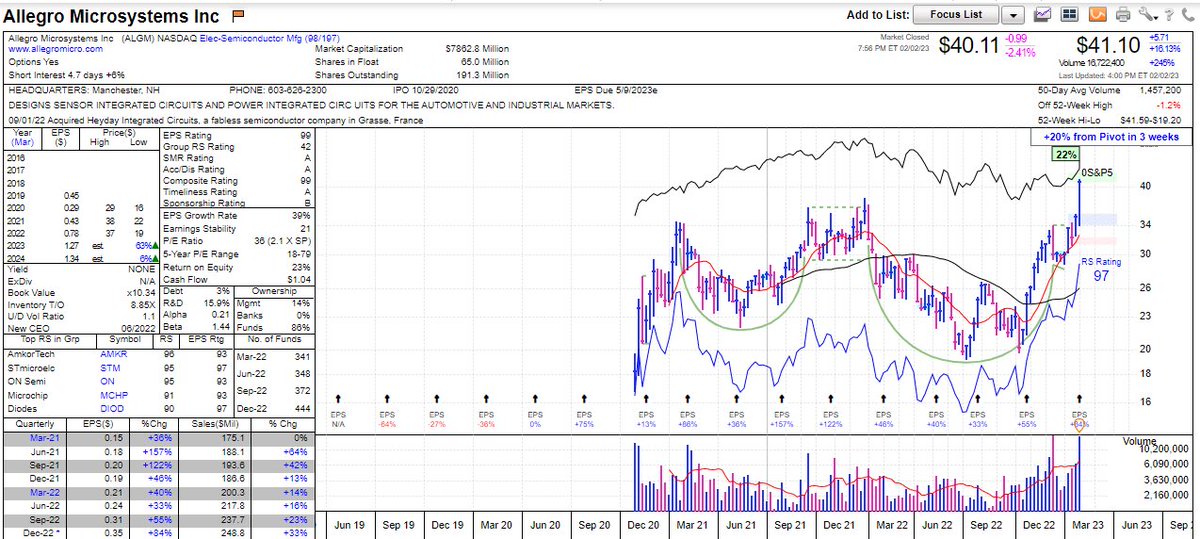Open the chart view icon in toolbar
This screenshot has width=1200, height=539.
pos(1042,15)
